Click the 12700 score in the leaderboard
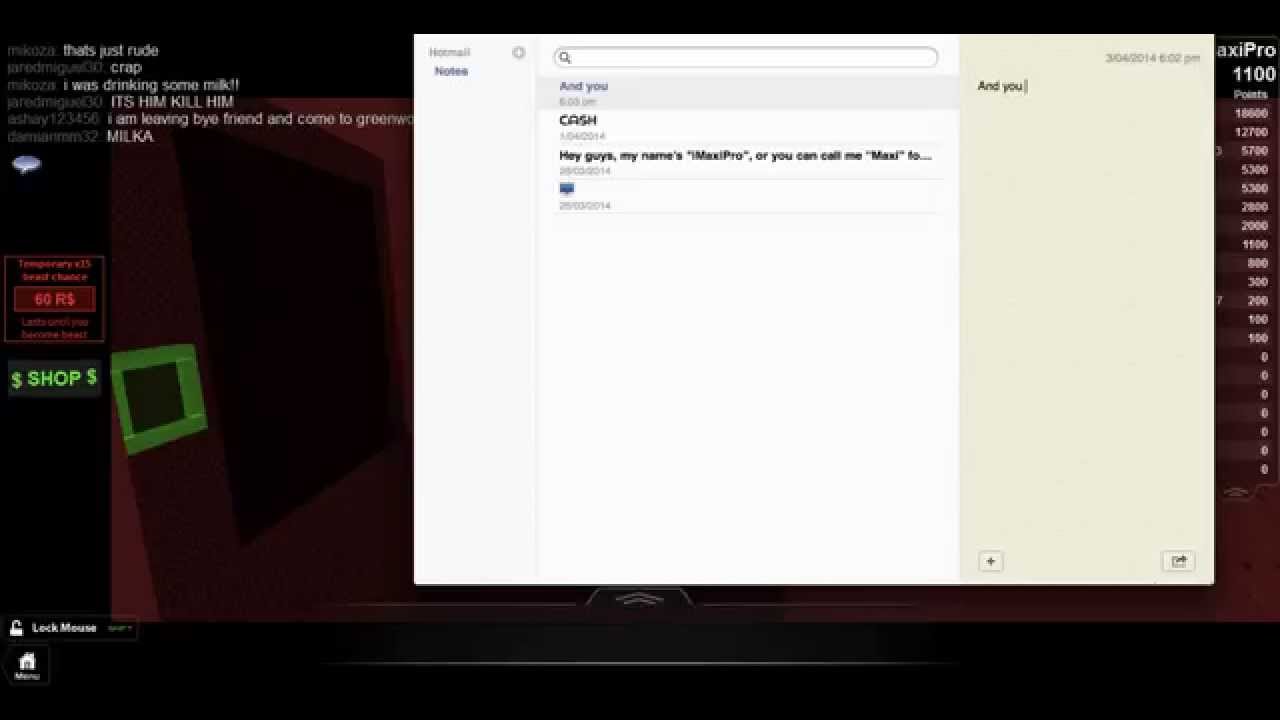 [x=1251, y=132]
